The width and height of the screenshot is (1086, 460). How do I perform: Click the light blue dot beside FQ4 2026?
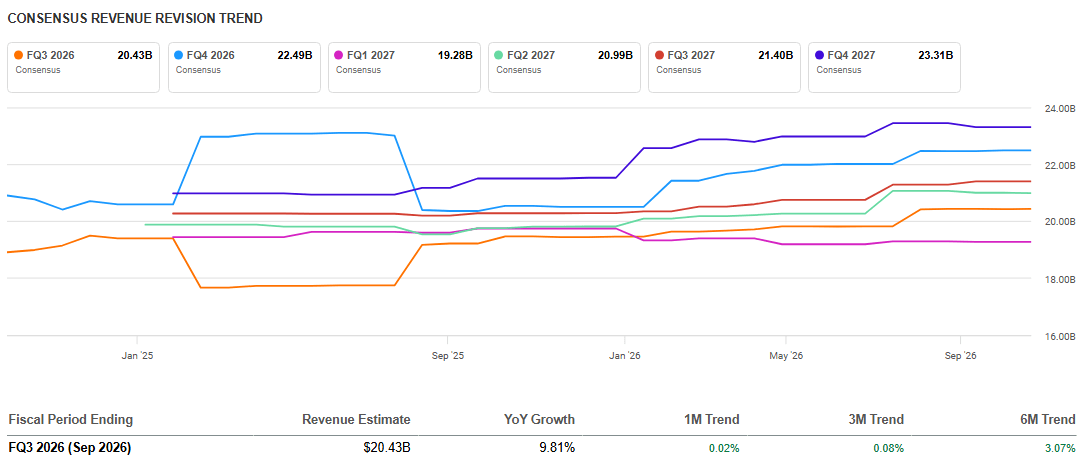179,56
